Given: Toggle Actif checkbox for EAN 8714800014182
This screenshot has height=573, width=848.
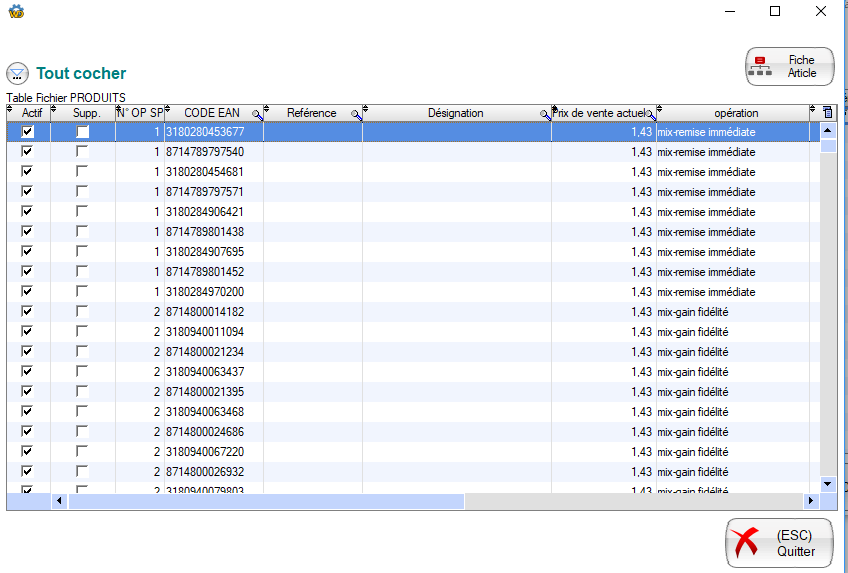Looking at the screenshot, I should click(x=28, y=312).
